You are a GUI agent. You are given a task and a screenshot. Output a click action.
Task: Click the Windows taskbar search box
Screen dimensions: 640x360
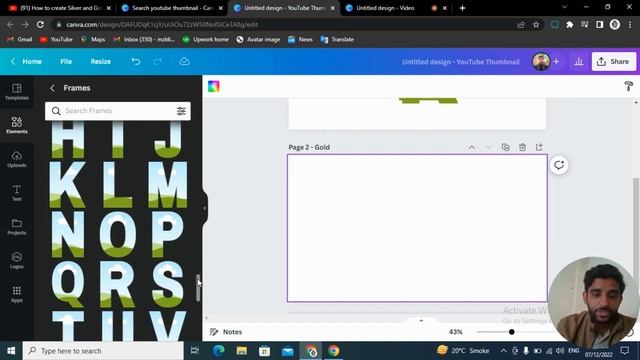(x=103, y=351)
